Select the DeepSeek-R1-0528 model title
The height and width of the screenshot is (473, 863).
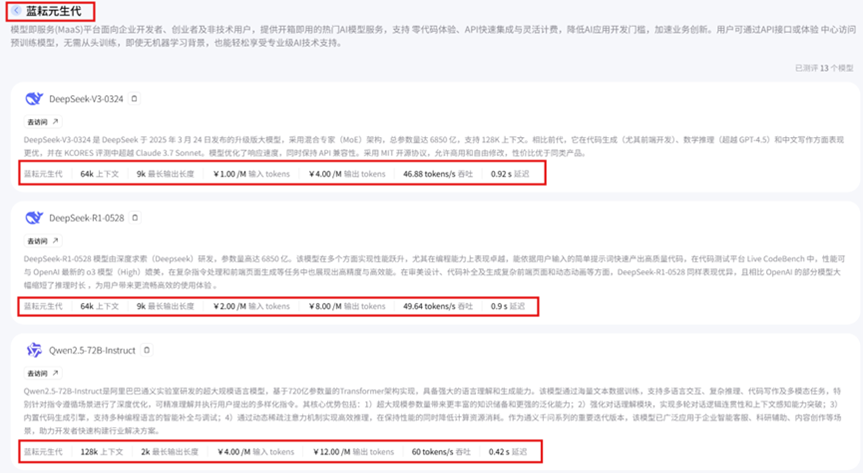[86, 218]
